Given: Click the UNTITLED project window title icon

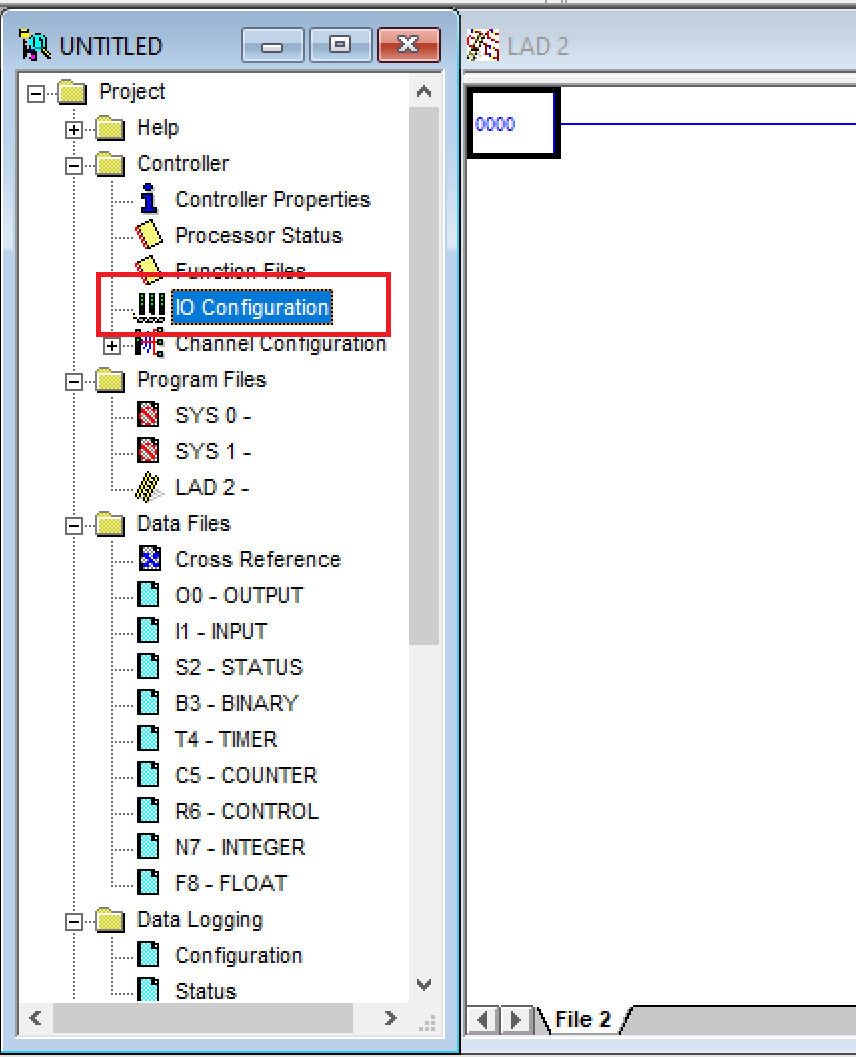Looking at the screenshot, I should [x=35, y=45].
